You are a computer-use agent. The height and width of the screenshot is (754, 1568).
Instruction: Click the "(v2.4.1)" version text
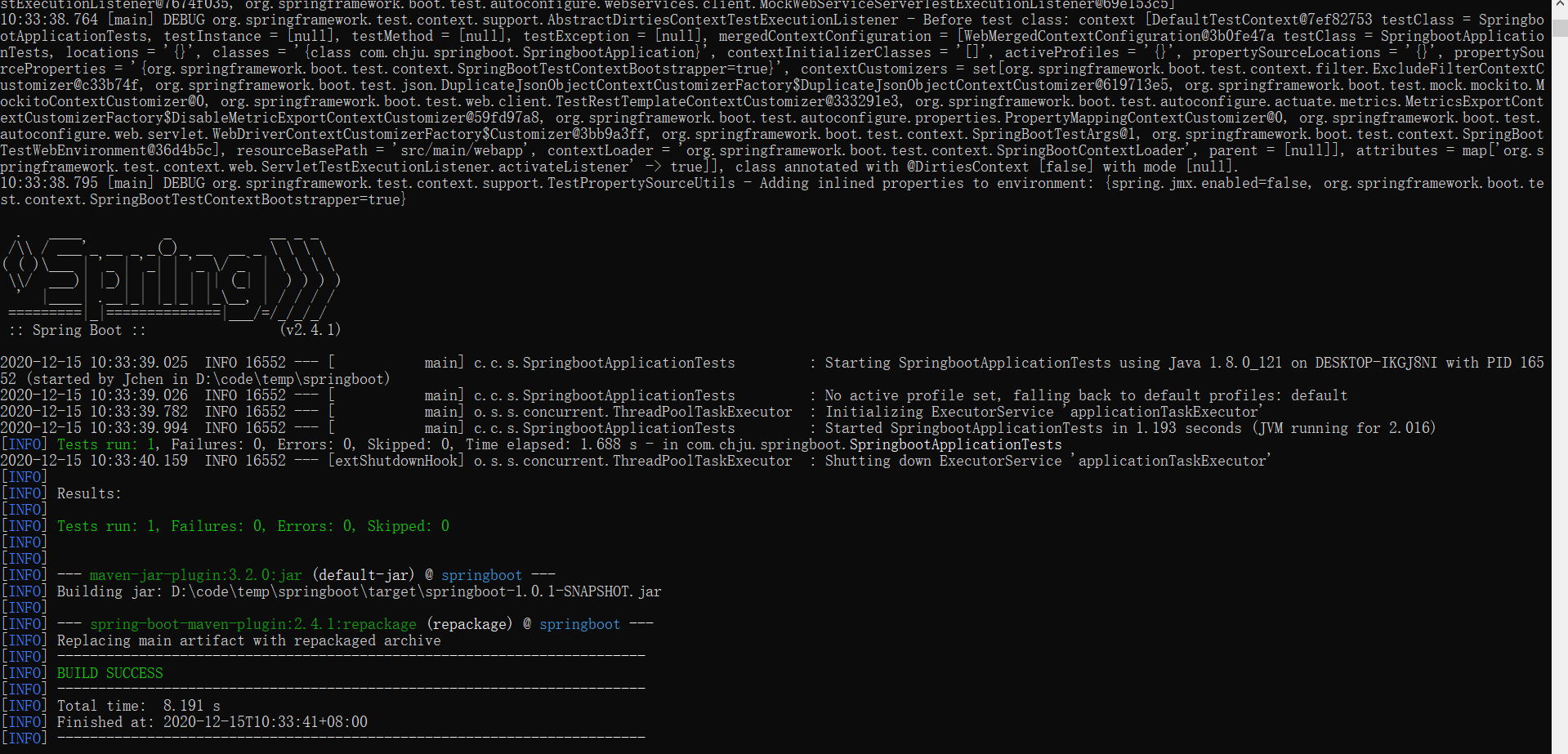[310, 330]
